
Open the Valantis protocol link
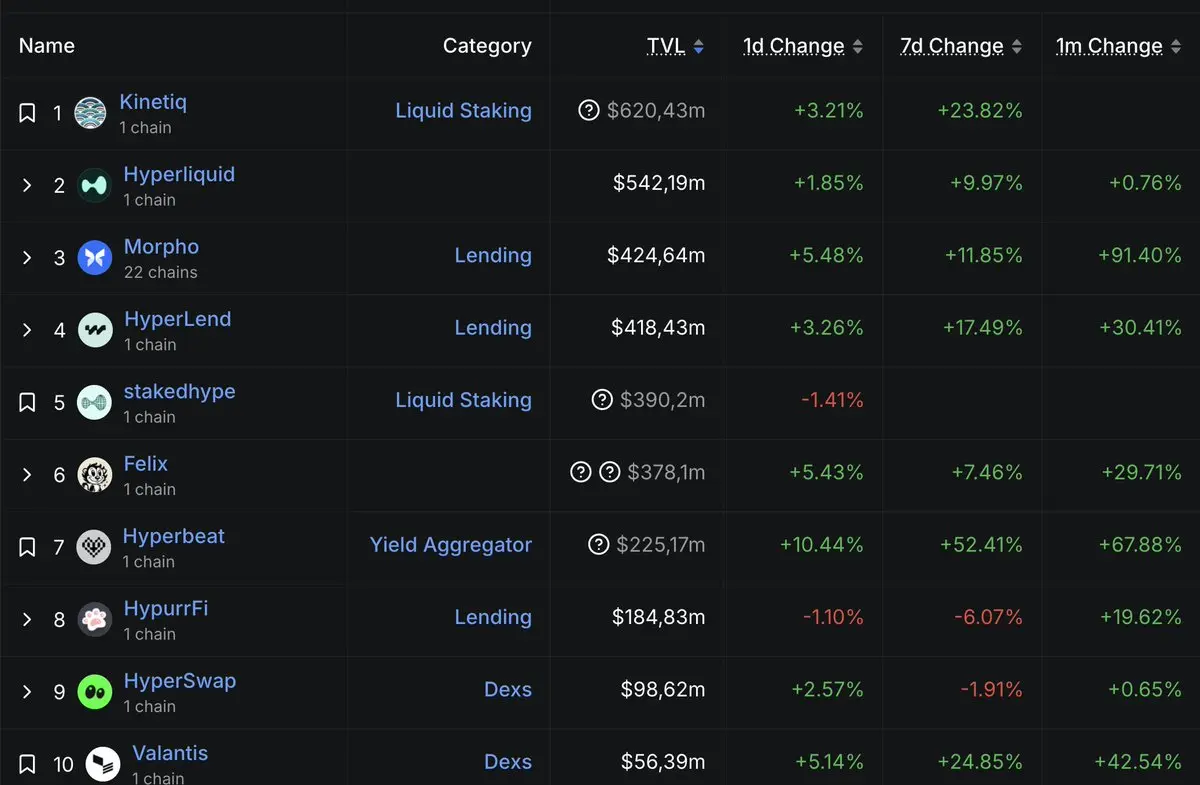[170, 753]
